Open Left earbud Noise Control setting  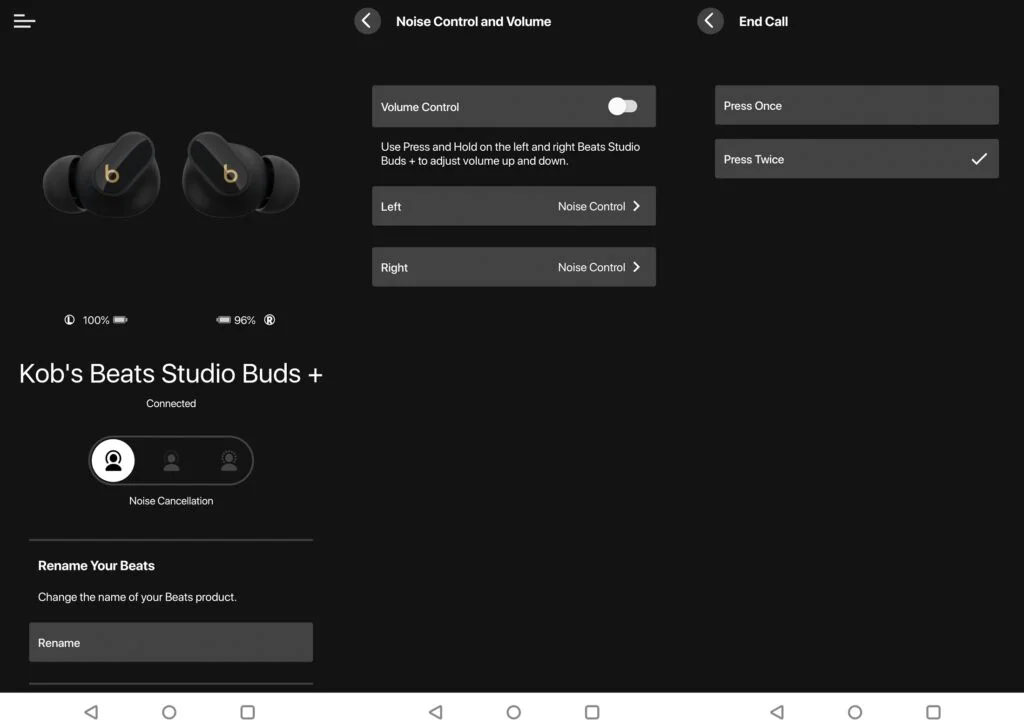[x=514, y=206]
